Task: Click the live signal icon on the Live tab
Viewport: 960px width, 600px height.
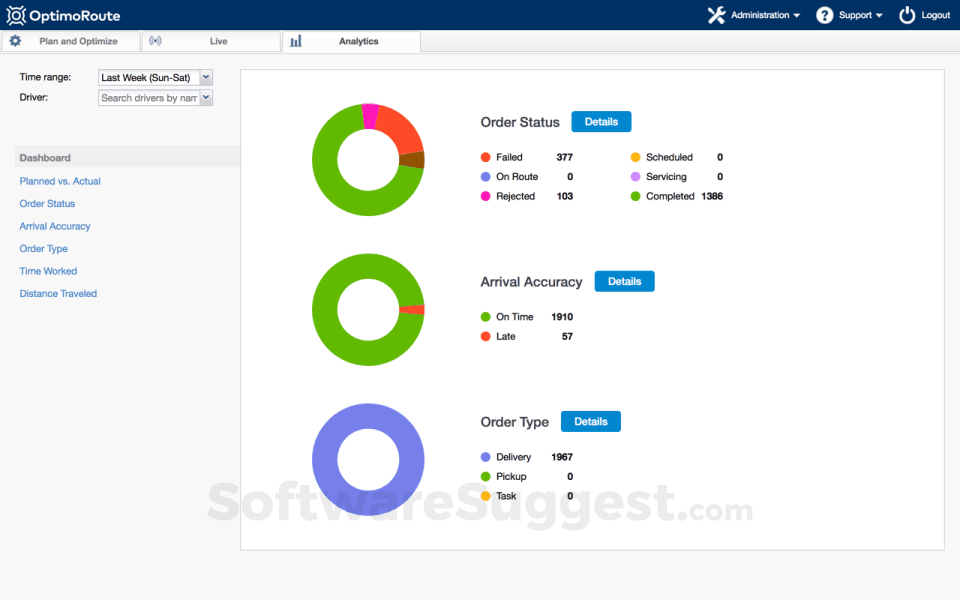Action: pos(156,41)
